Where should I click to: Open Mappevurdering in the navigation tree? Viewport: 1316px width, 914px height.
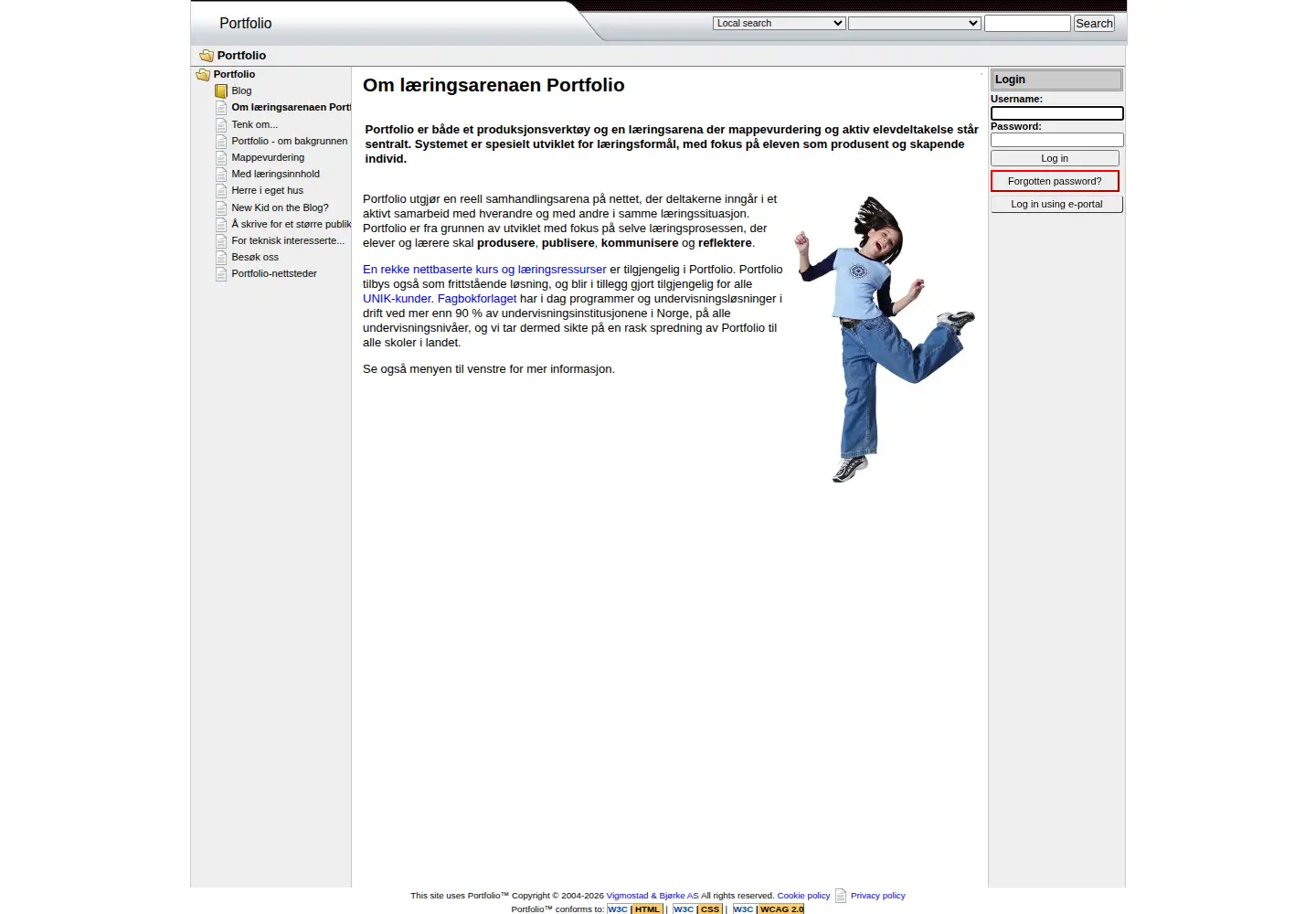pyautogui.click(x=268, y=158)
